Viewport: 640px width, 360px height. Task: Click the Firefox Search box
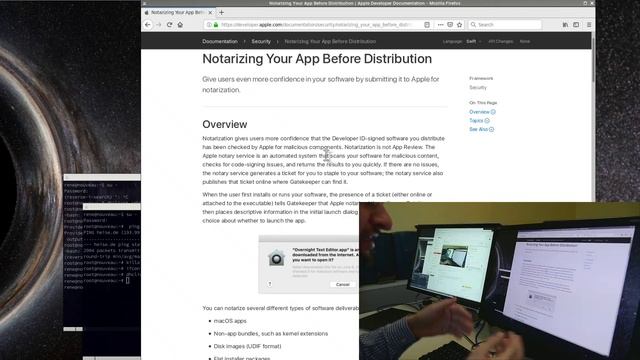point(505,25)
